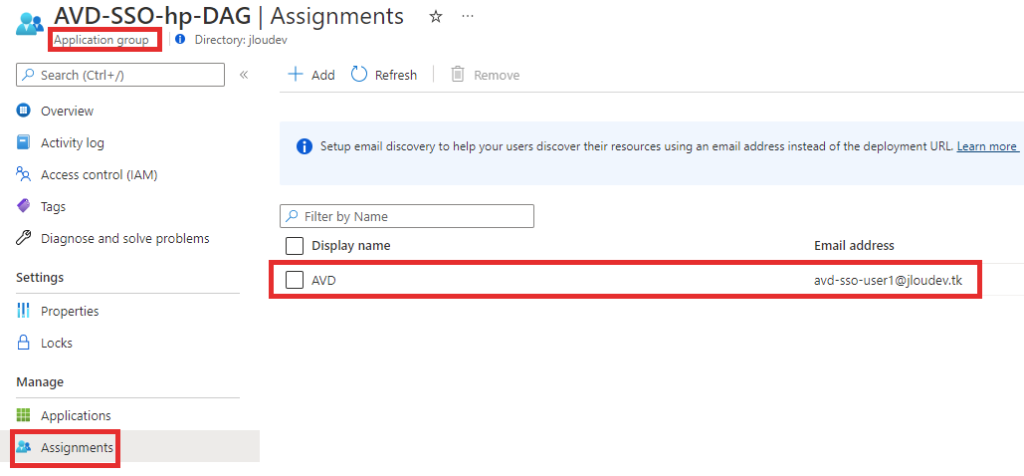The width and height of the screenshot is (1024, 476).
Task: Click avd-sso-user1@jloudev.tk email cell
Action: click(x=888, y=281)
